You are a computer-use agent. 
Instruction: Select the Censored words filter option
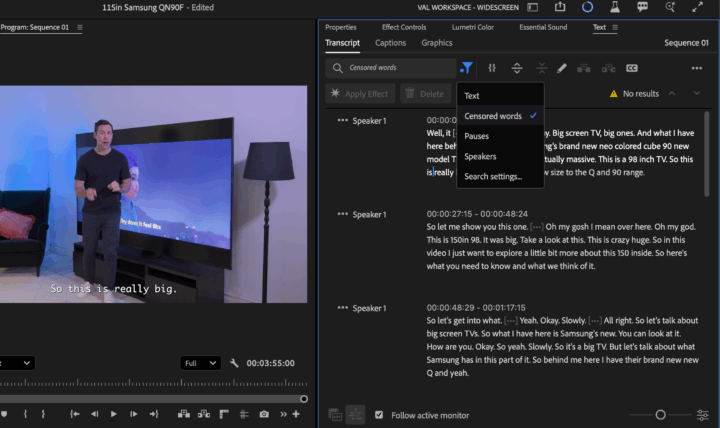coord(493,116)
